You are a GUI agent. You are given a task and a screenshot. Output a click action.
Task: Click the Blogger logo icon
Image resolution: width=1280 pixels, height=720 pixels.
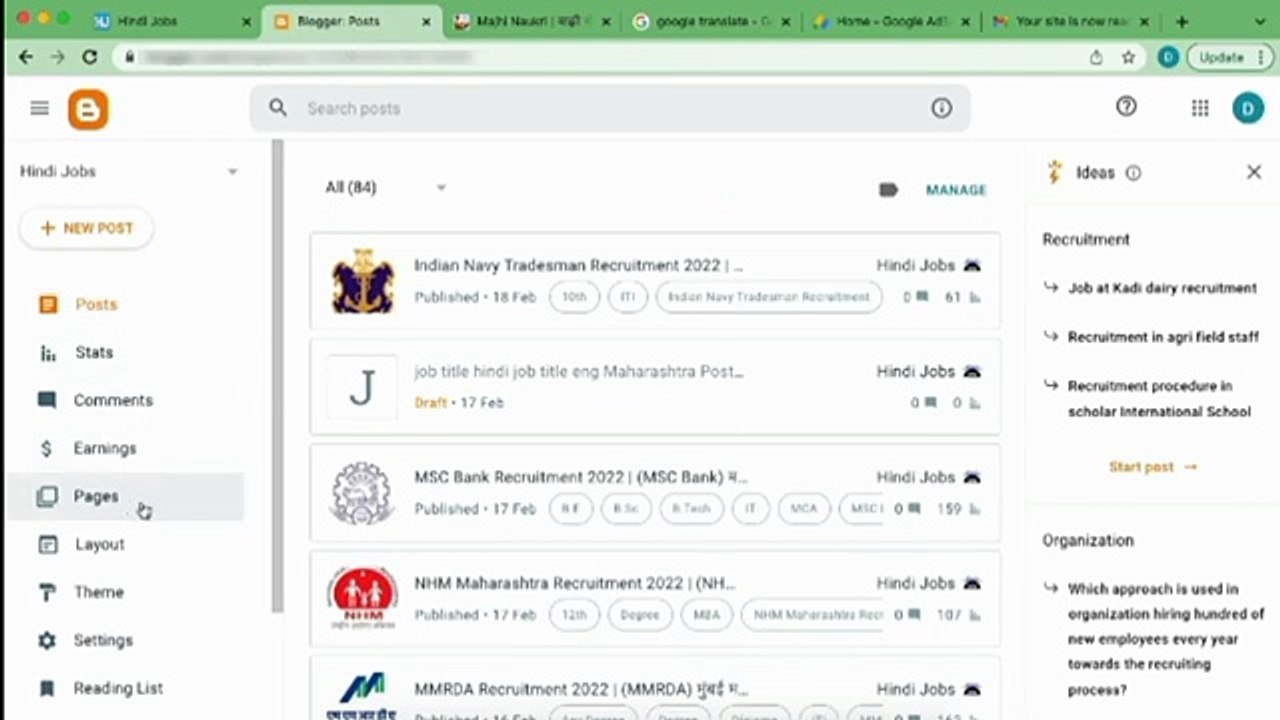[x=88, y=109]
